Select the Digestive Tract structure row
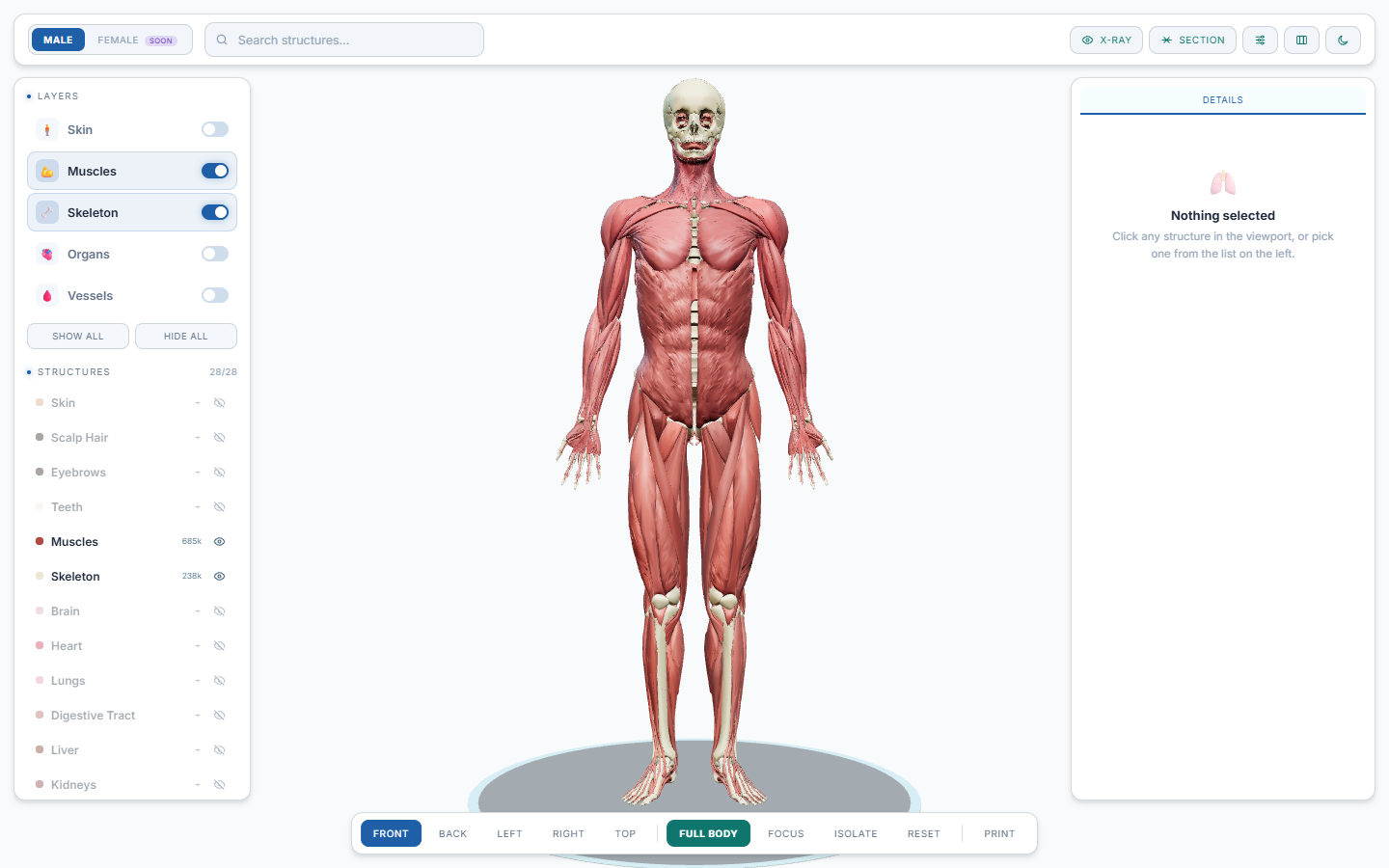 click(132, 716)
